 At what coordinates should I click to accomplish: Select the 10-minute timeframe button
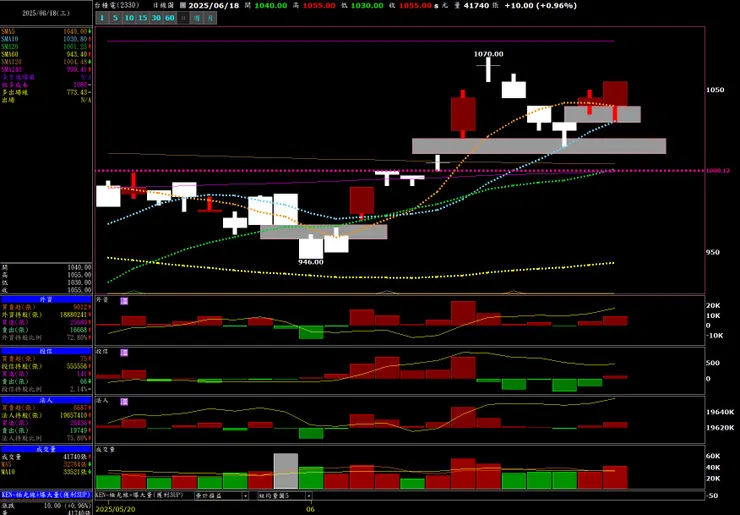click(x=129, y=18)
